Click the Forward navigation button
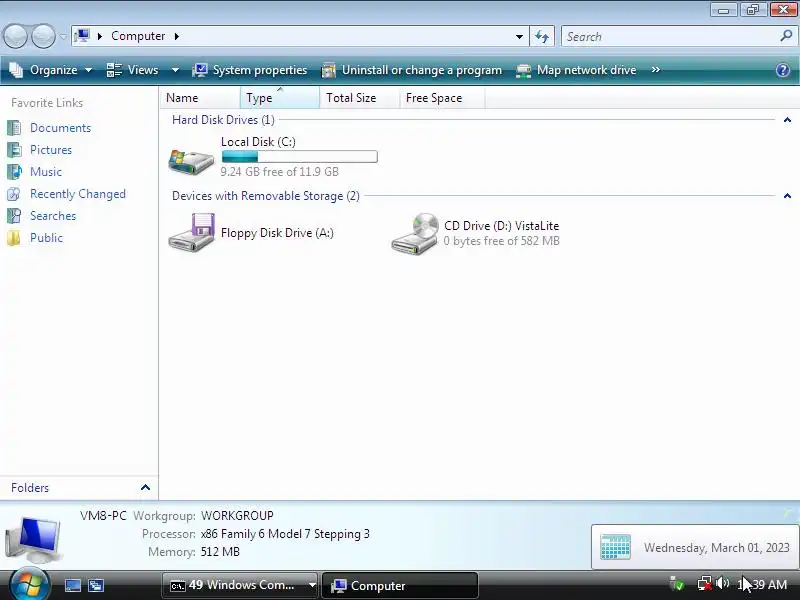The image size is (800, 600). (43, 36)
